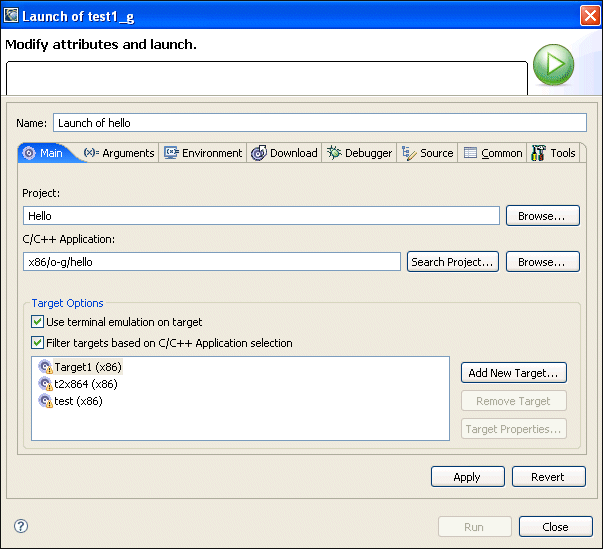Click the help question mark icon
The image size is (603, 549).
(x=21, y=526)
